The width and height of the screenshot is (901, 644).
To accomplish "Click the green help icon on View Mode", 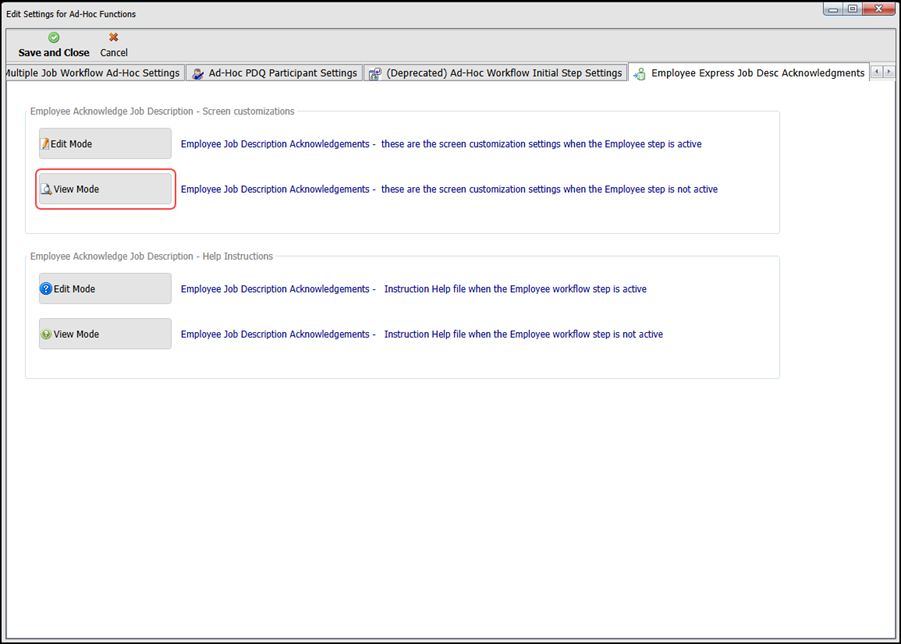I will click(x=46, y=334).
